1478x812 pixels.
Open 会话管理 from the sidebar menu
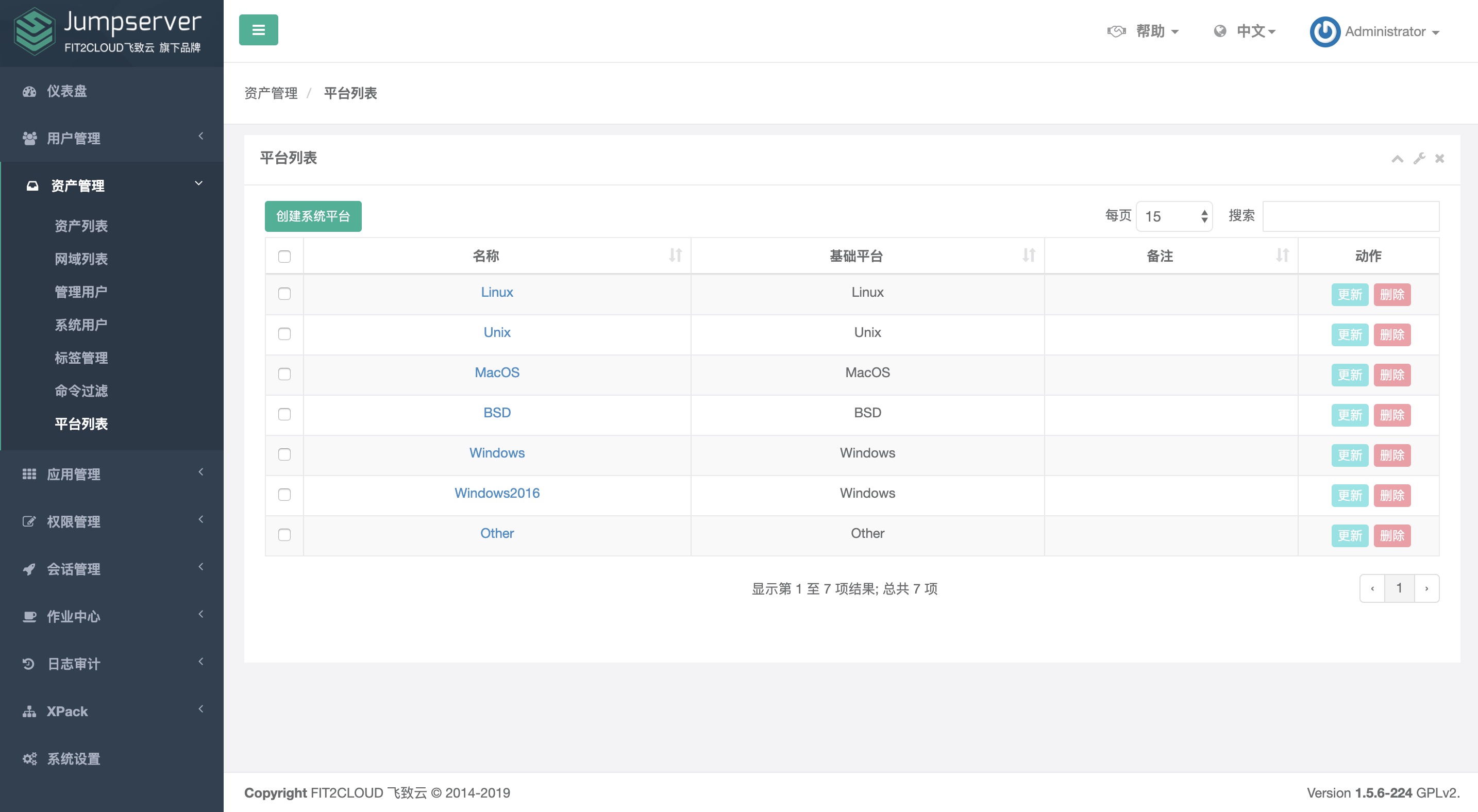tap(30, 569)
